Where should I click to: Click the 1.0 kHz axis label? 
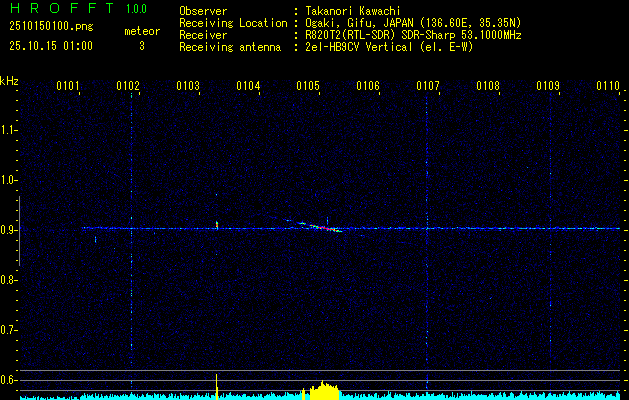8,180
